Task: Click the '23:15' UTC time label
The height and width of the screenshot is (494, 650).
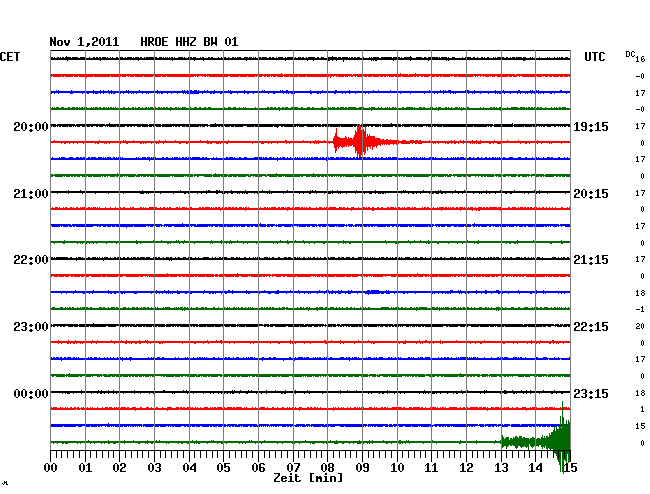Action: pyautogui.click(x=591, y=393)
